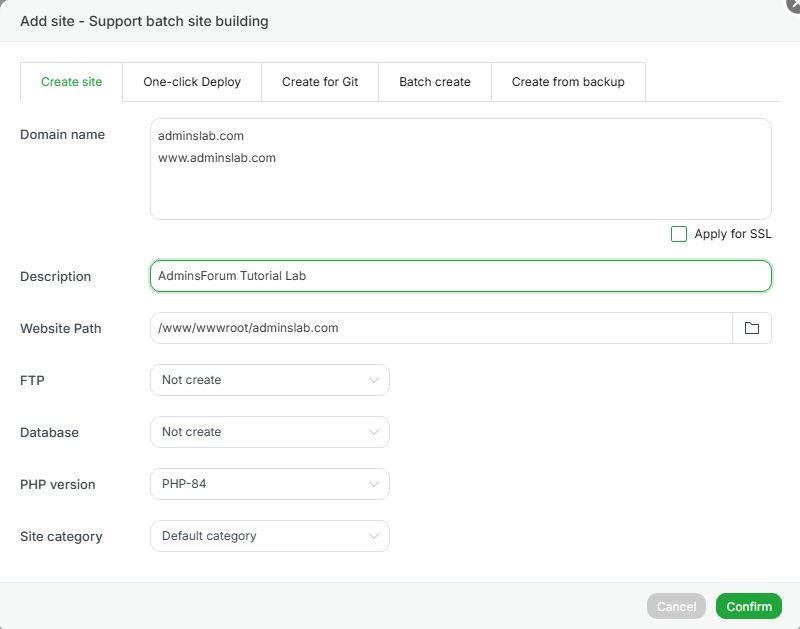Expand the Site category dropdown
800x629 pixels.
coord(270,536)
